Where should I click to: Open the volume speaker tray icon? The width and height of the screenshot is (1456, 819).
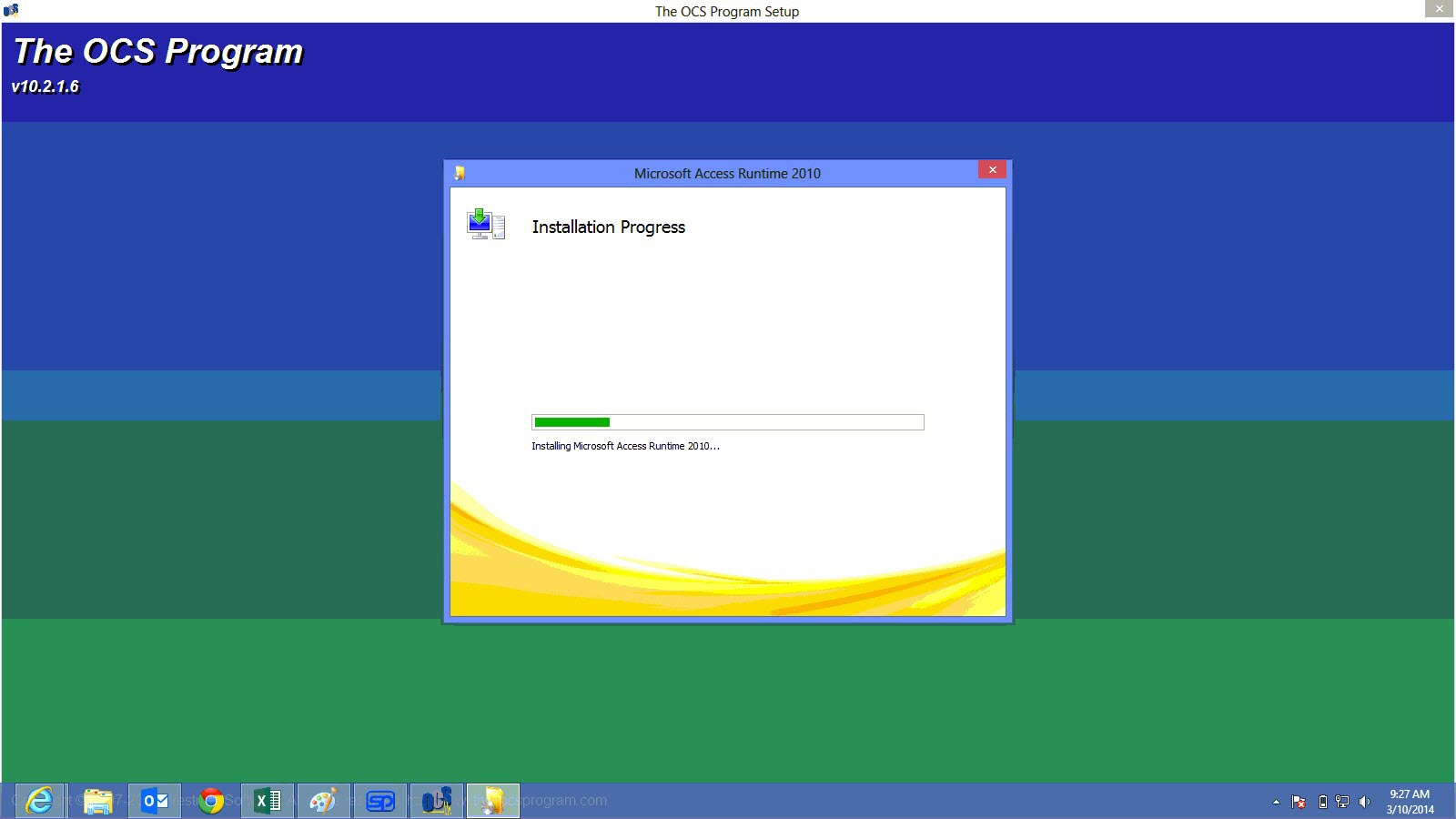1363,802
